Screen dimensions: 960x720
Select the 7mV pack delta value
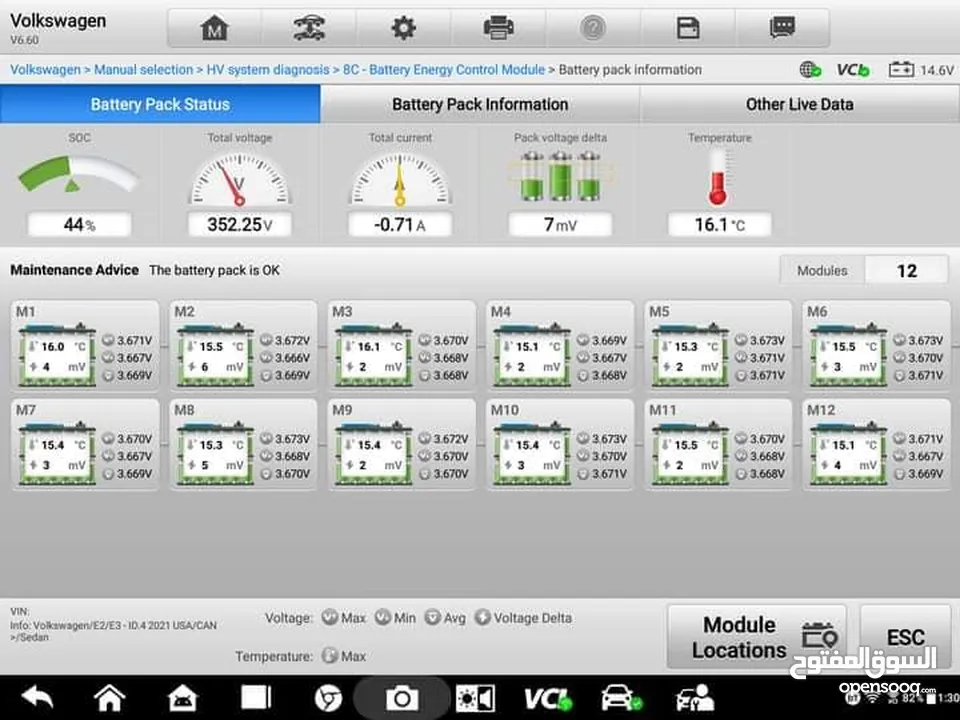point(560,225)
